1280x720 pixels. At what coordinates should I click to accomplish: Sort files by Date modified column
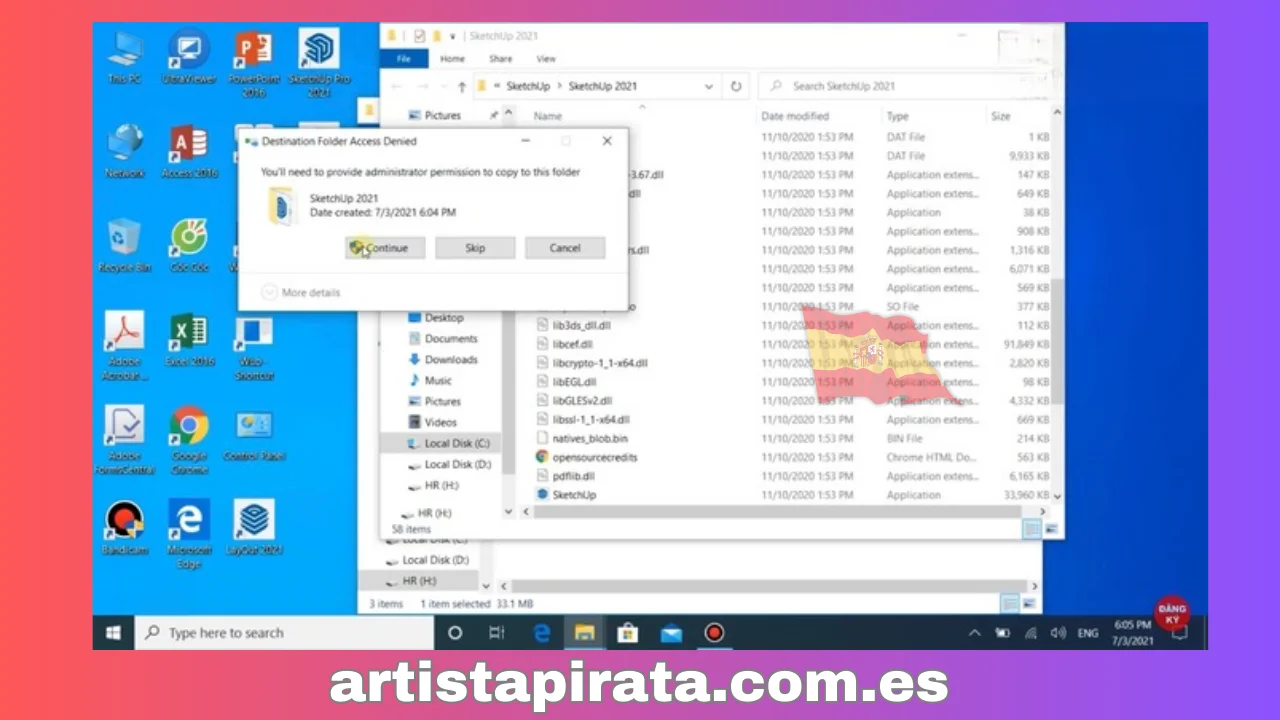[795, 116]
